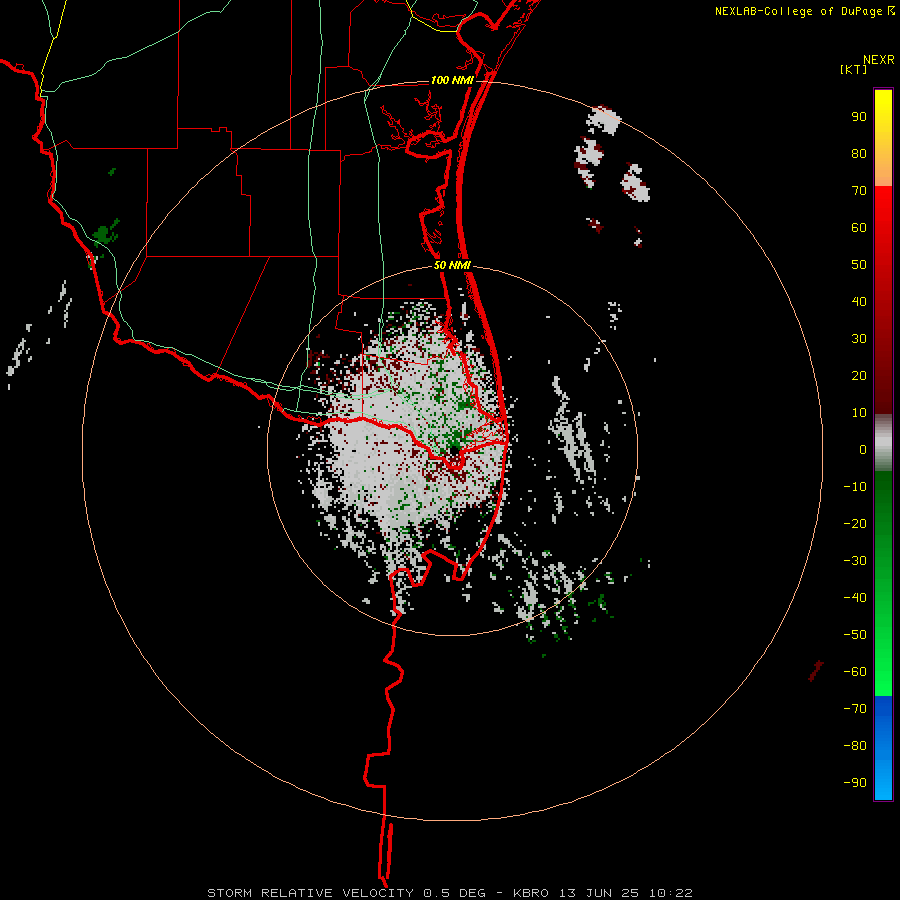Click the blue segment of the color bar
Screen dimensions: 900x900
pyautogui.click(x=883, y=747)
